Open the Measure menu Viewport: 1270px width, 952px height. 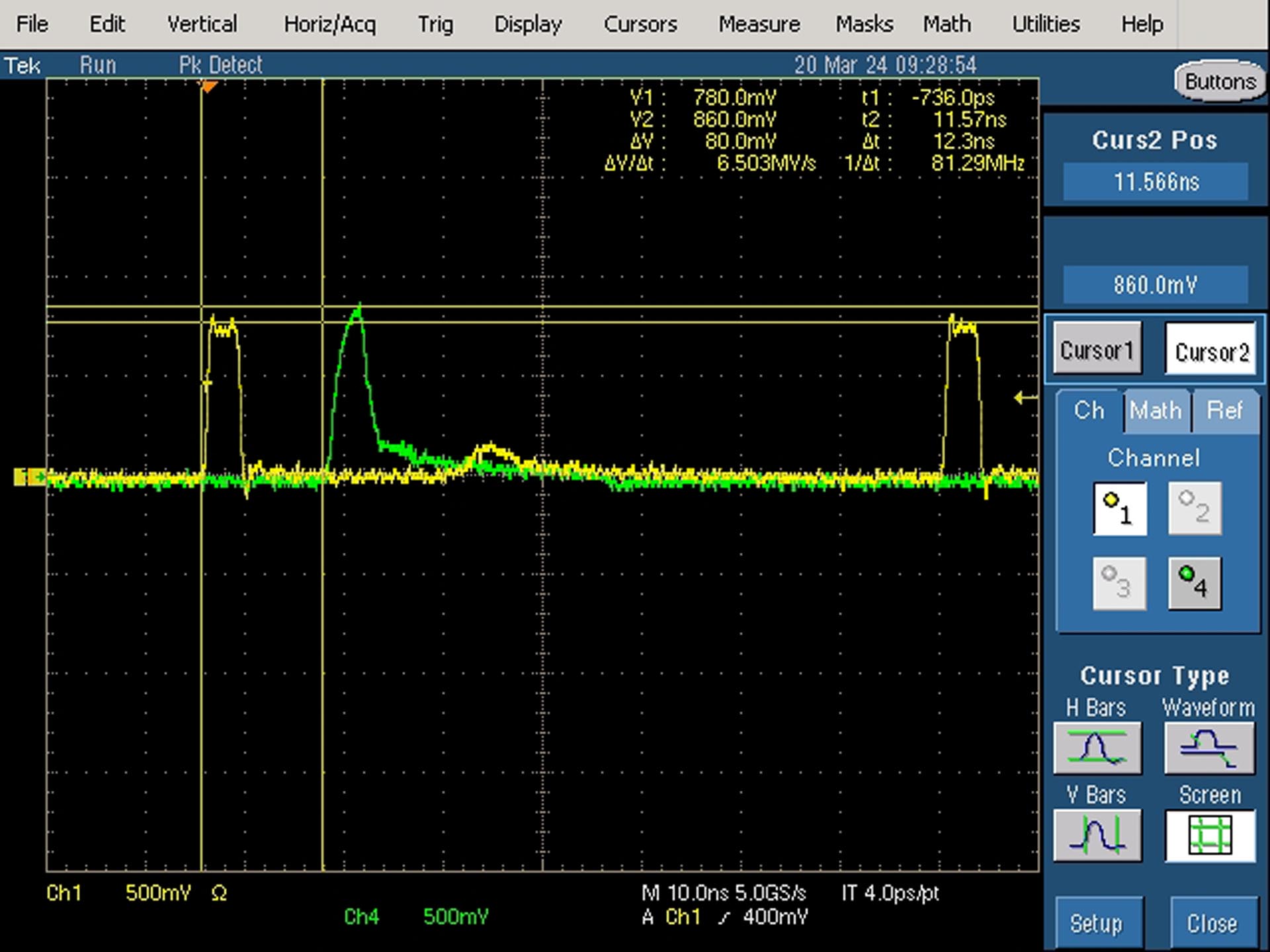click(x=759, y=24)
